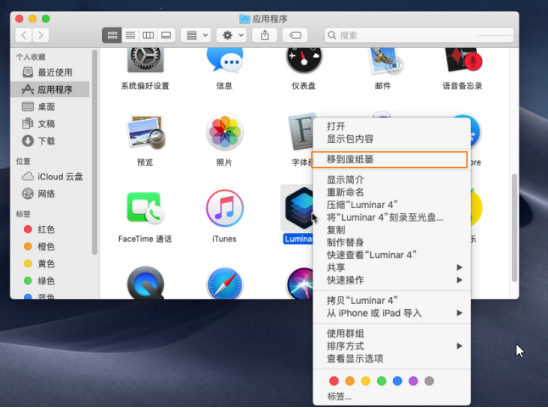Viewport: 548px width, 408px height.
Task: Open the group-by arrangement dropdown
Action: point(196,35)
